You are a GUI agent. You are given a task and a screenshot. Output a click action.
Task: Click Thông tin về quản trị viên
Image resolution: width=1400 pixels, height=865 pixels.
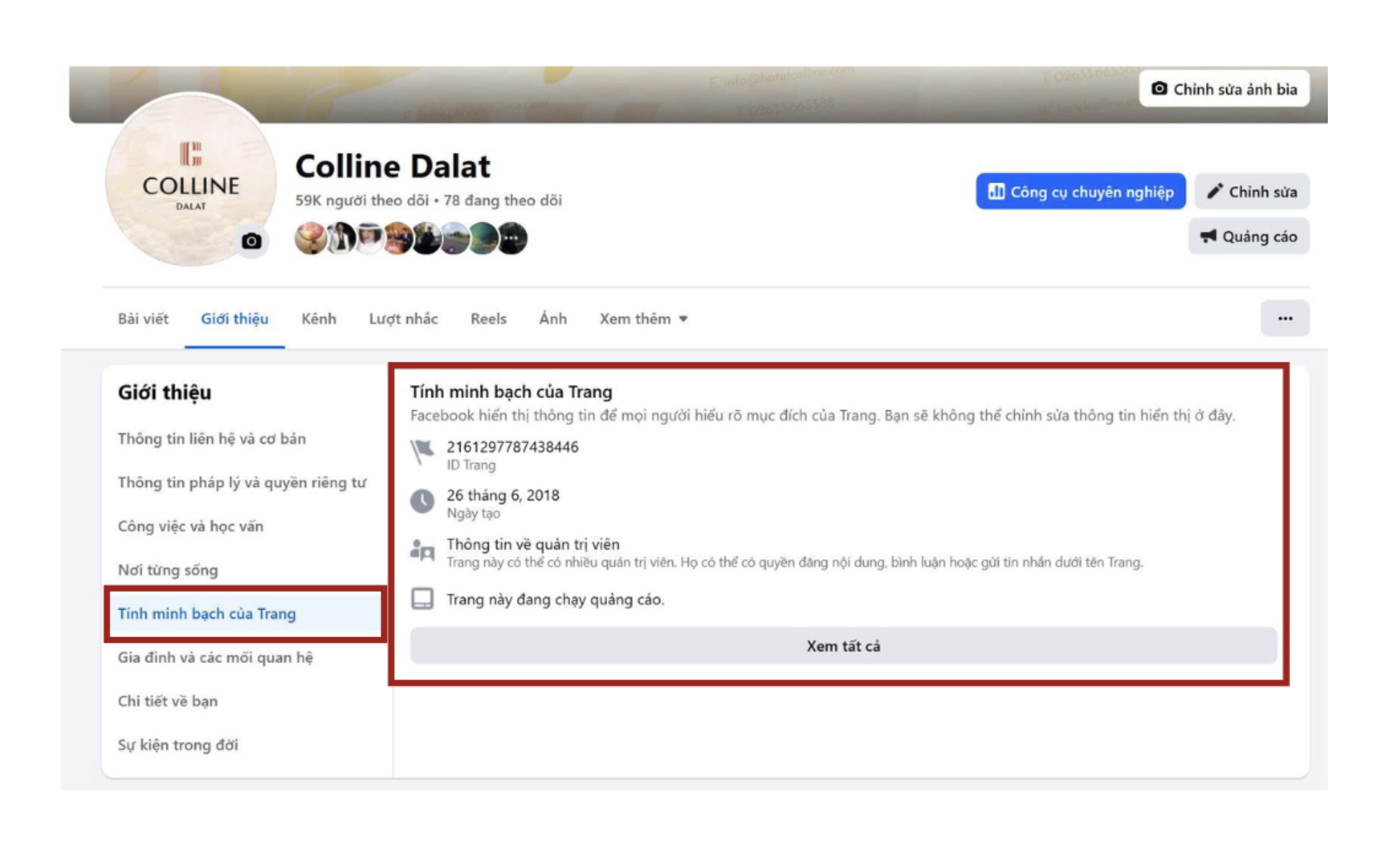[x=533, y=544]
